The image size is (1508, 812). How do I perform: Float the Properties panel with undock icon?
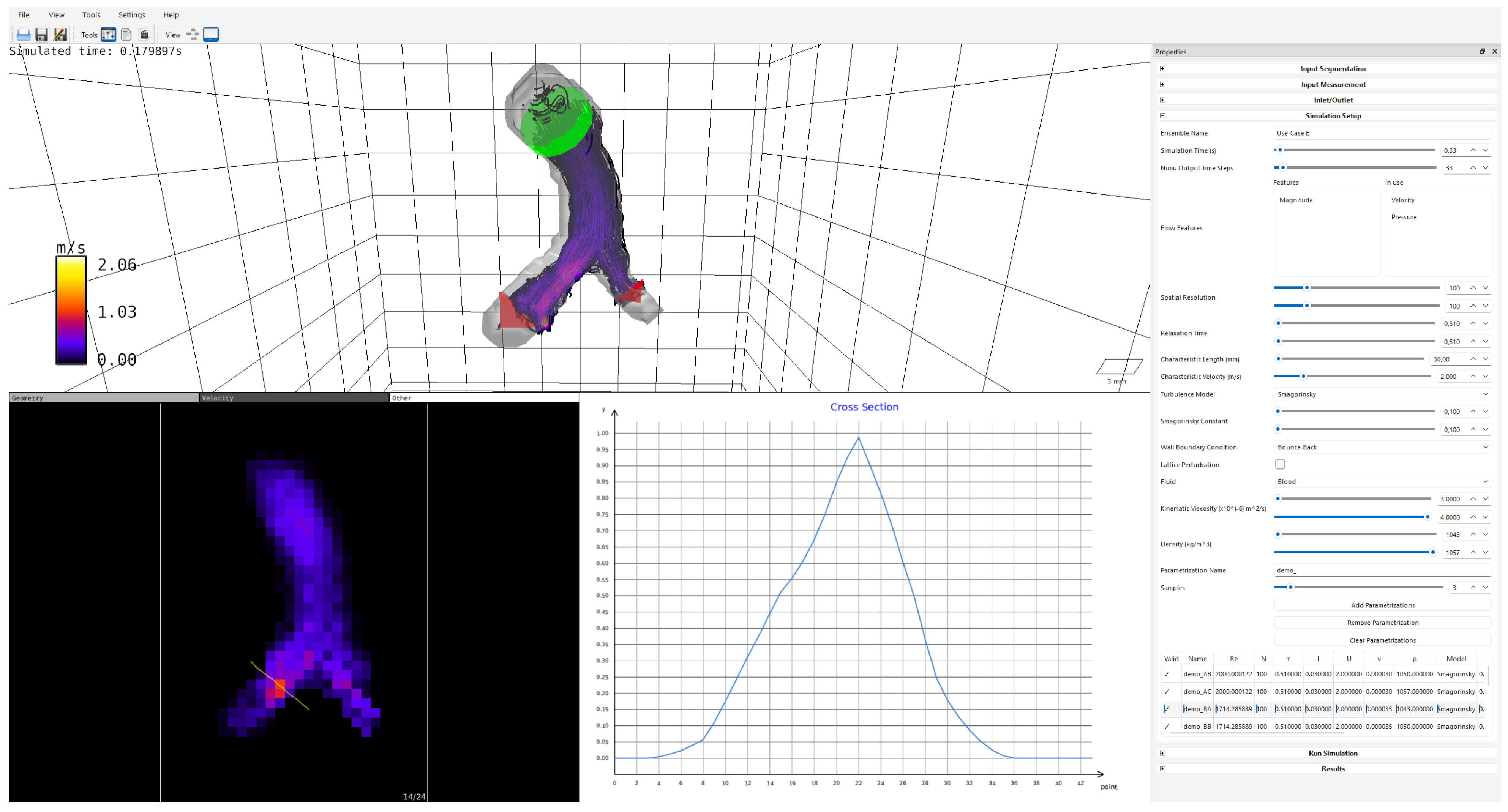[1482, 52]
